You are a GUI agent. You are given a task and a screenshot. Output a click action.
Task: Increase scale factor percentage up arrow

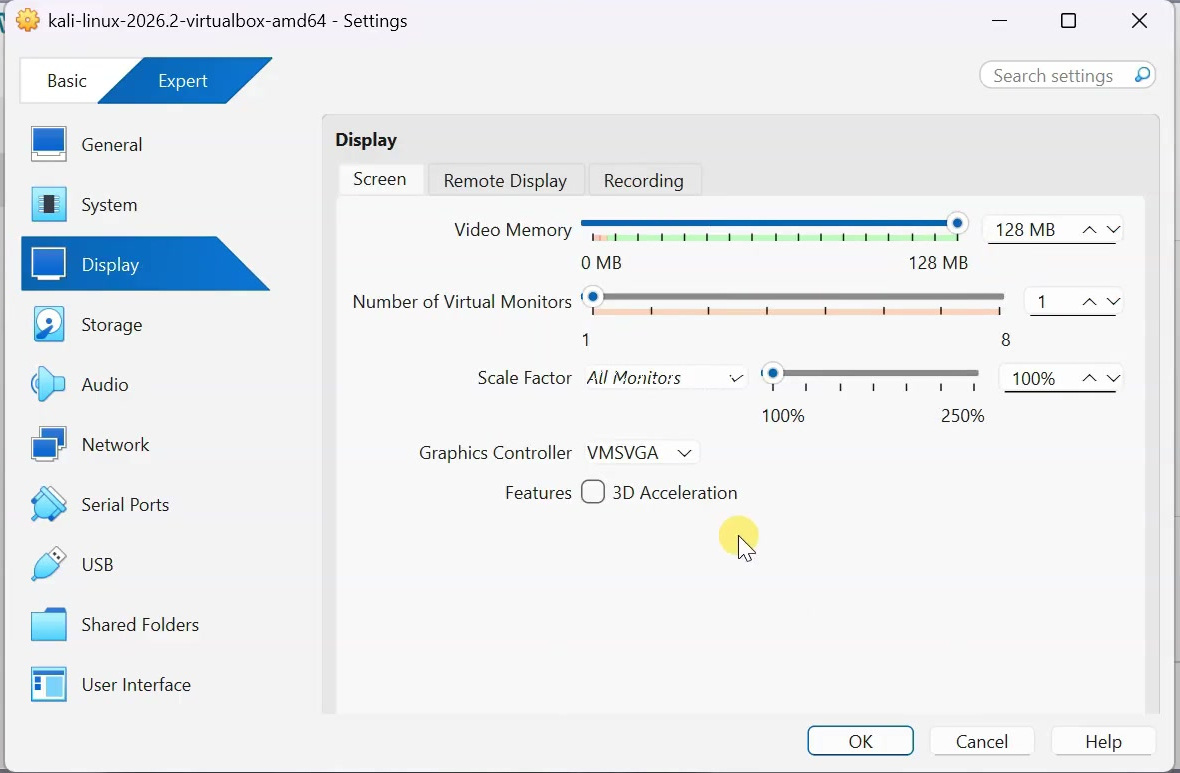(x=1089, y=378)
